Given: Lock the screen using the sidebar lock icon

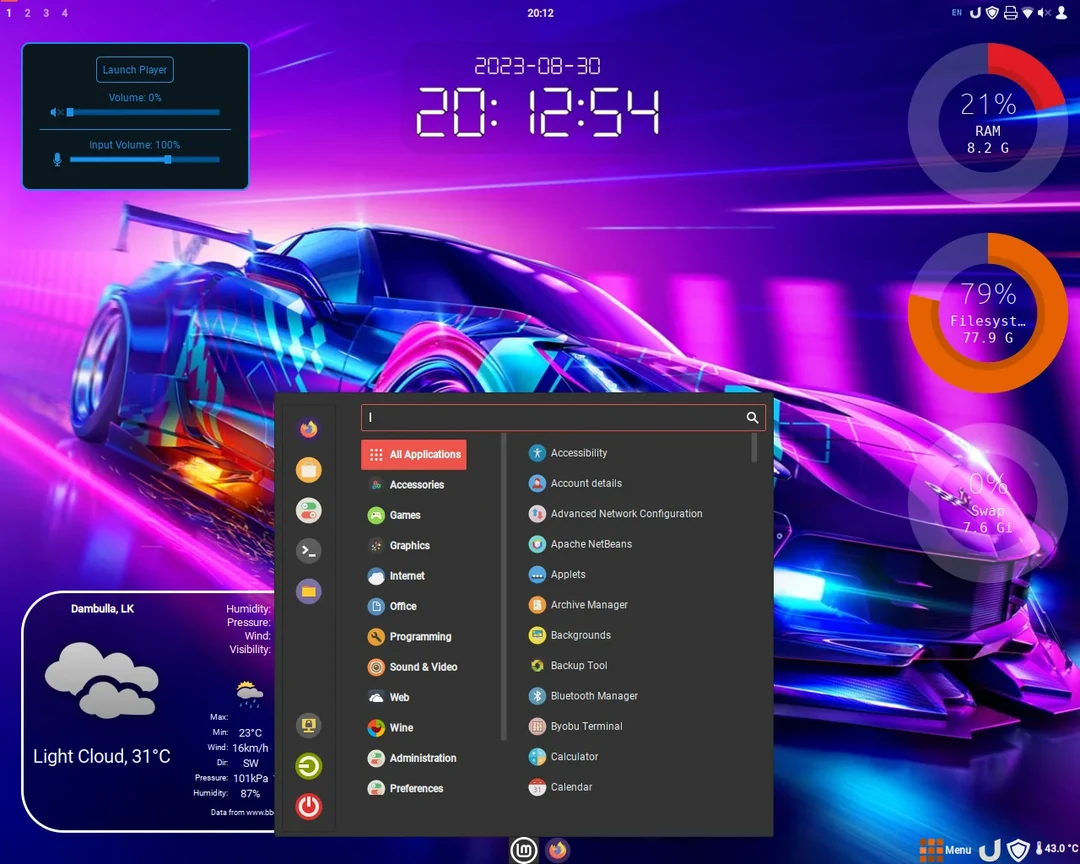Looking at the screenshot, I should (x=308, y=725).
